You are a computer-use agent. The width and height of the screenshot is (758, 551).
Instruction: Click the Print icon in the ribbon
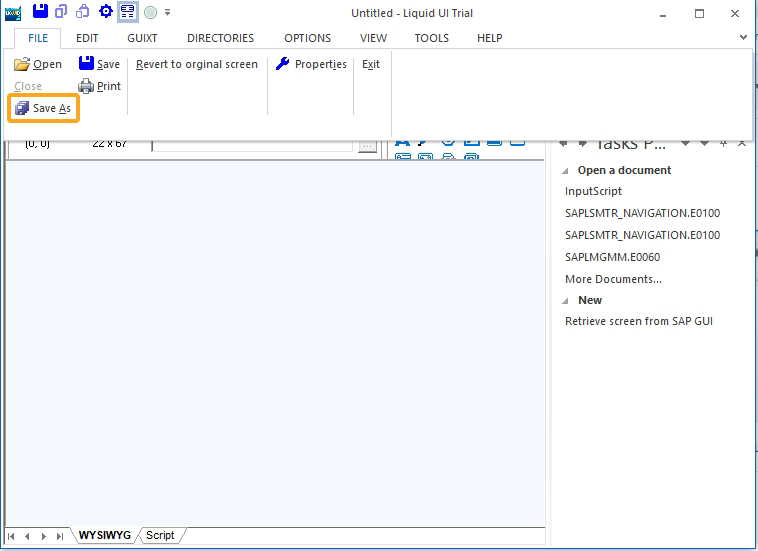tap(86, 86)
